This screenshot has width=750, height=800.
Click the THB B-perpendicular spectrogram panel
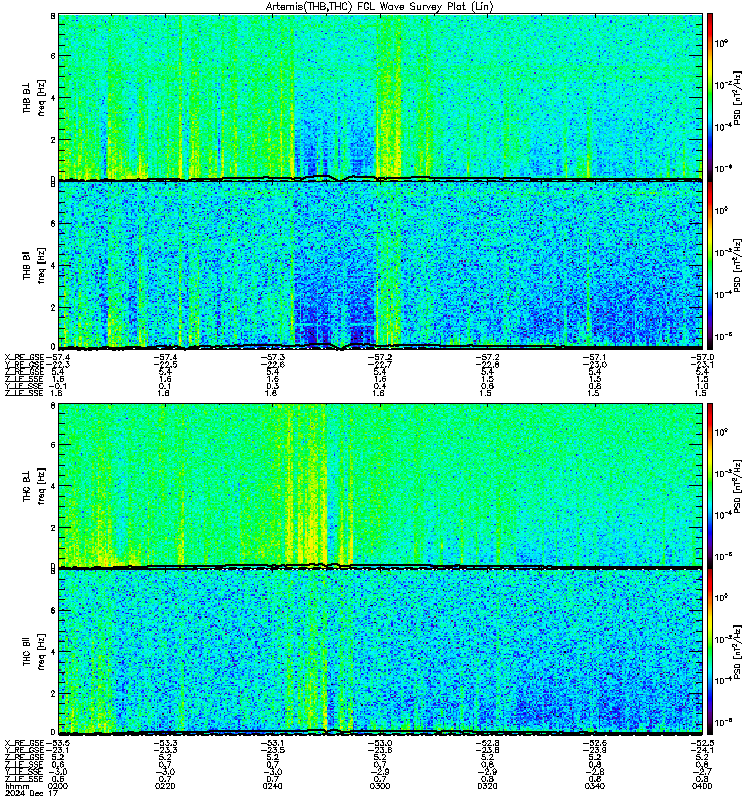point(380,97)
